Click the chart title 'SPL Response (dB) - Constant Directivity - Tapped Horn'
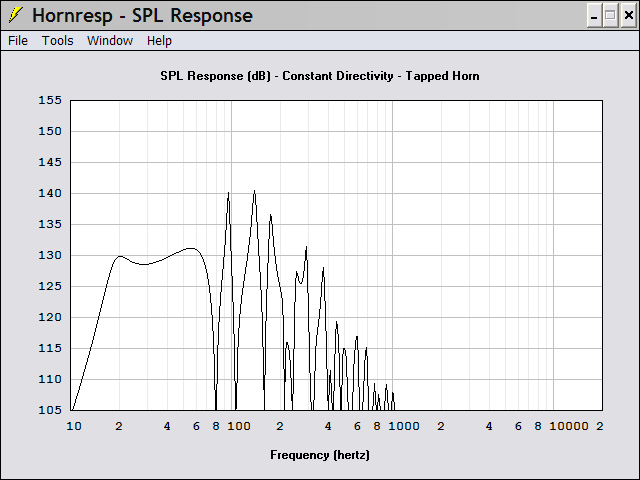The width and height of the screenshot is (640, 480). (x=320, y=76)
